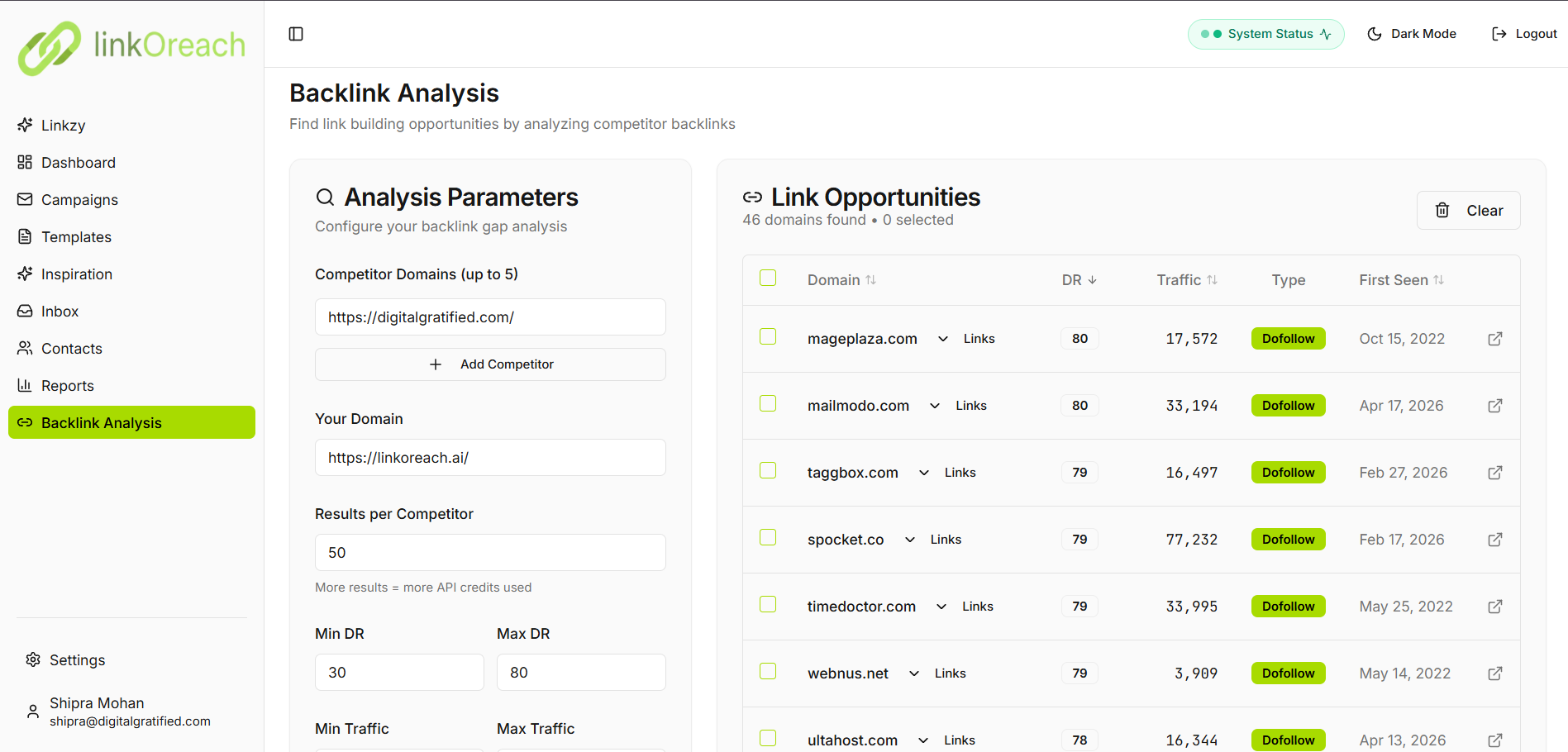Toggle the sidebar panel icon

click(x=296, y=34)
